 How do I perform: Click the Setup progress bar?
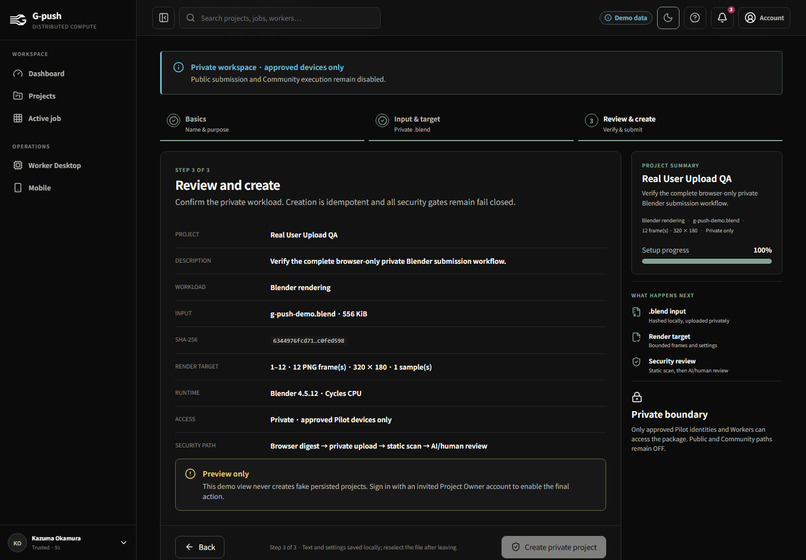point(707,261)
